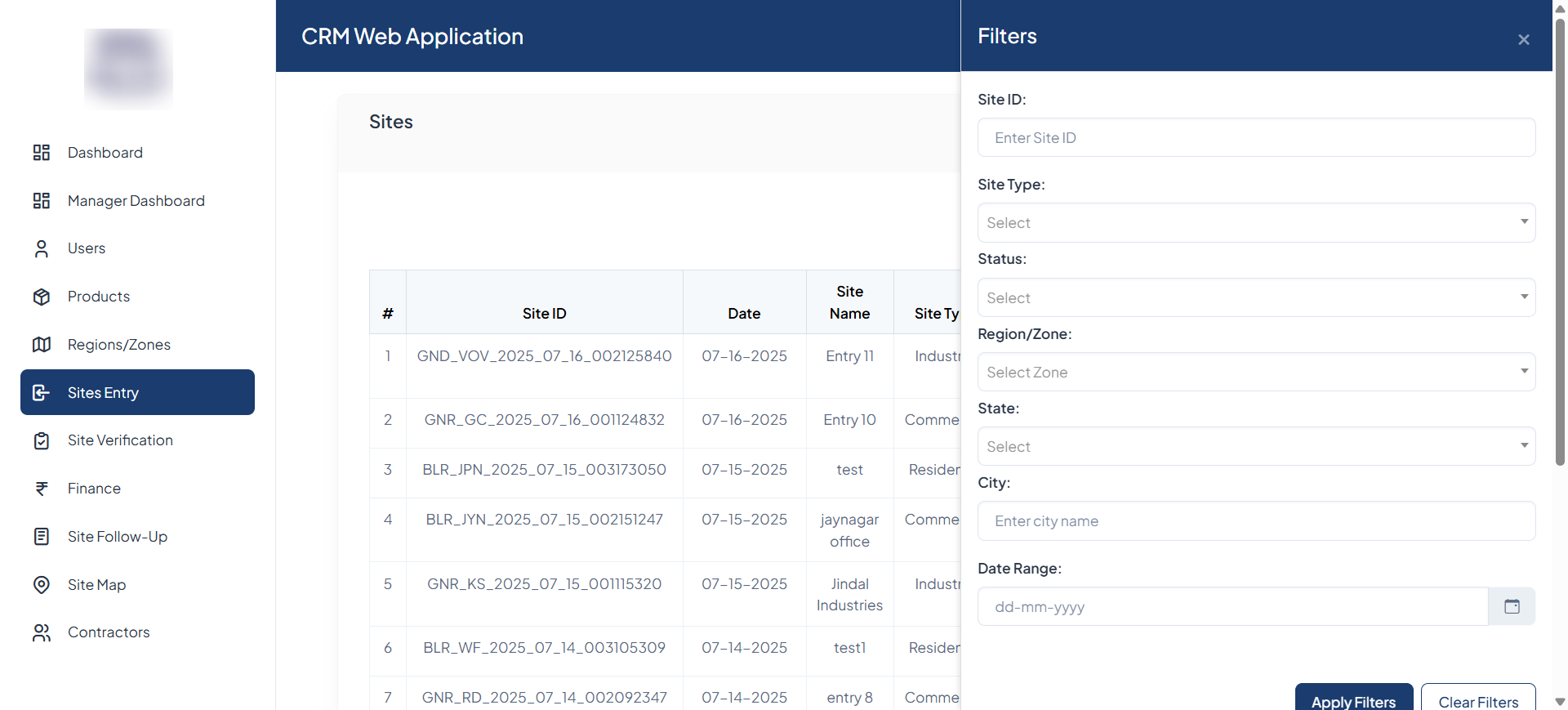The width and height of the screenshot is (1568, 710).
Task: Click the Site Verification clipboard icon
Action: coord(42,440)
